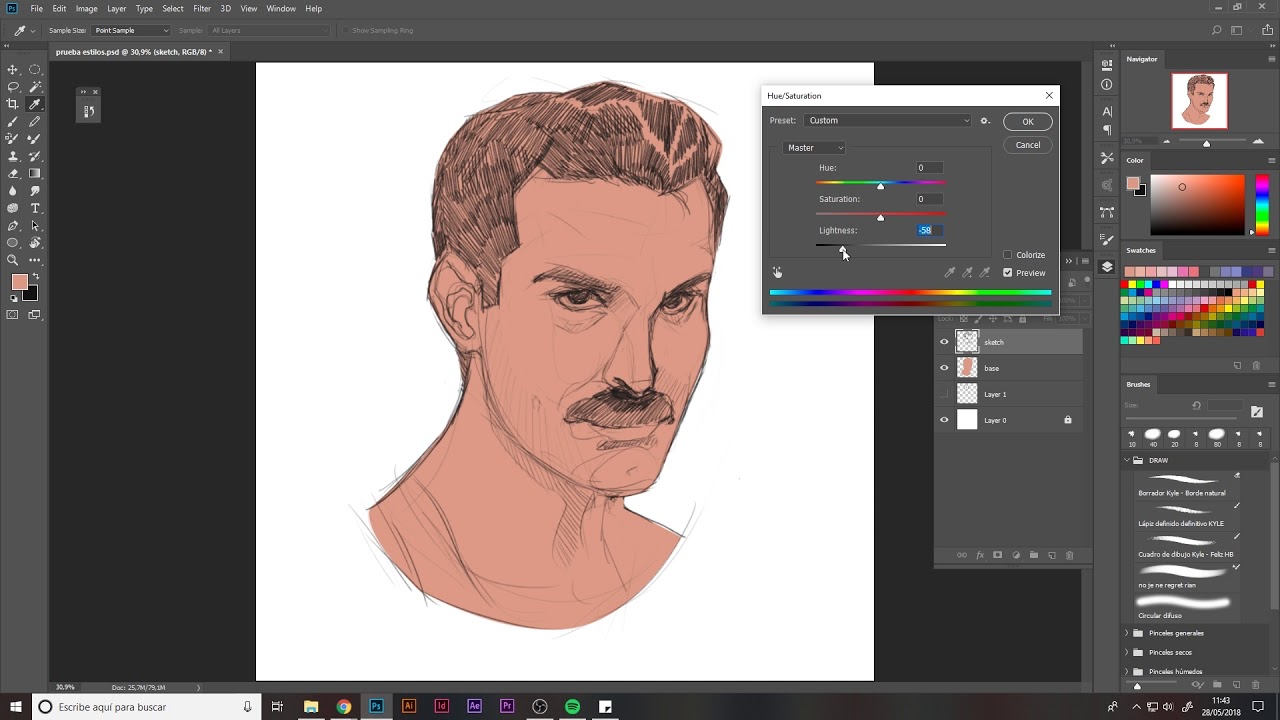1280x720 pixels.
Task: Uncheck the Preview checkbox
Action: click(1008, 273)
